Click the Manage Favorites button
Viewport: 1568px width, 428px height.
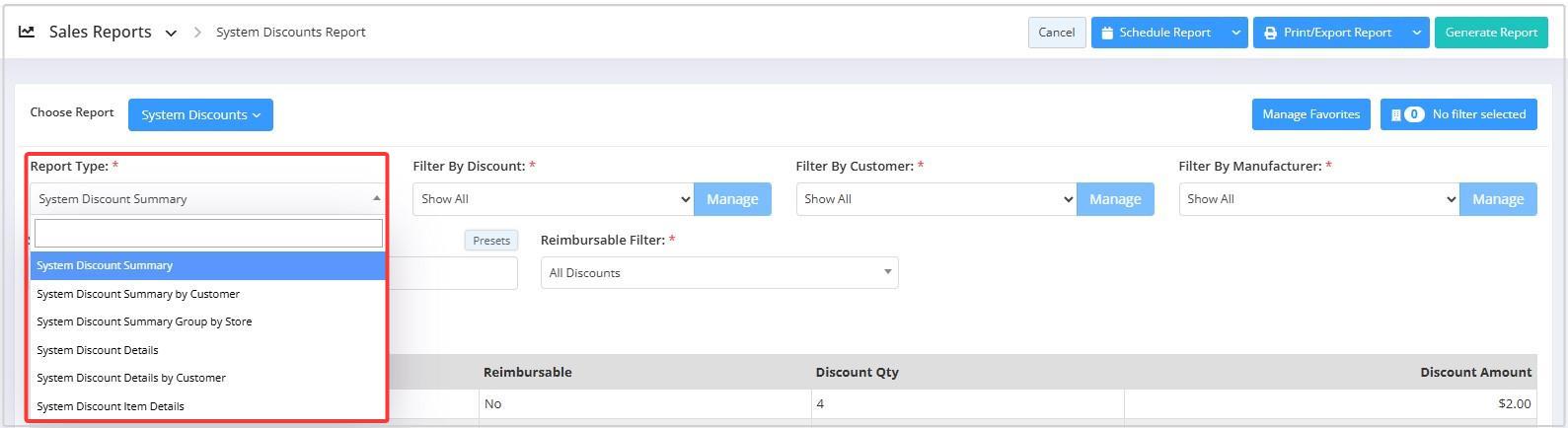coord(1310,114)
